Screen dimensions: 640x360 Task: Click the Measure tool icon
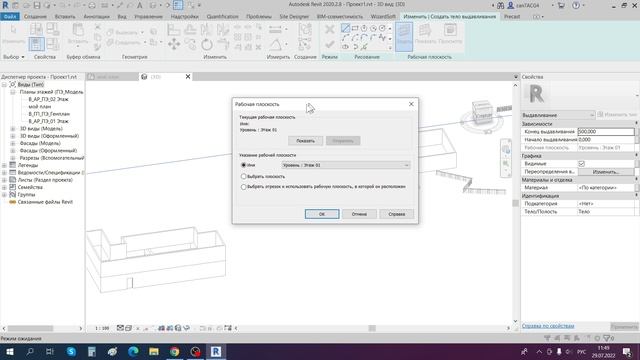click(275, 29)
